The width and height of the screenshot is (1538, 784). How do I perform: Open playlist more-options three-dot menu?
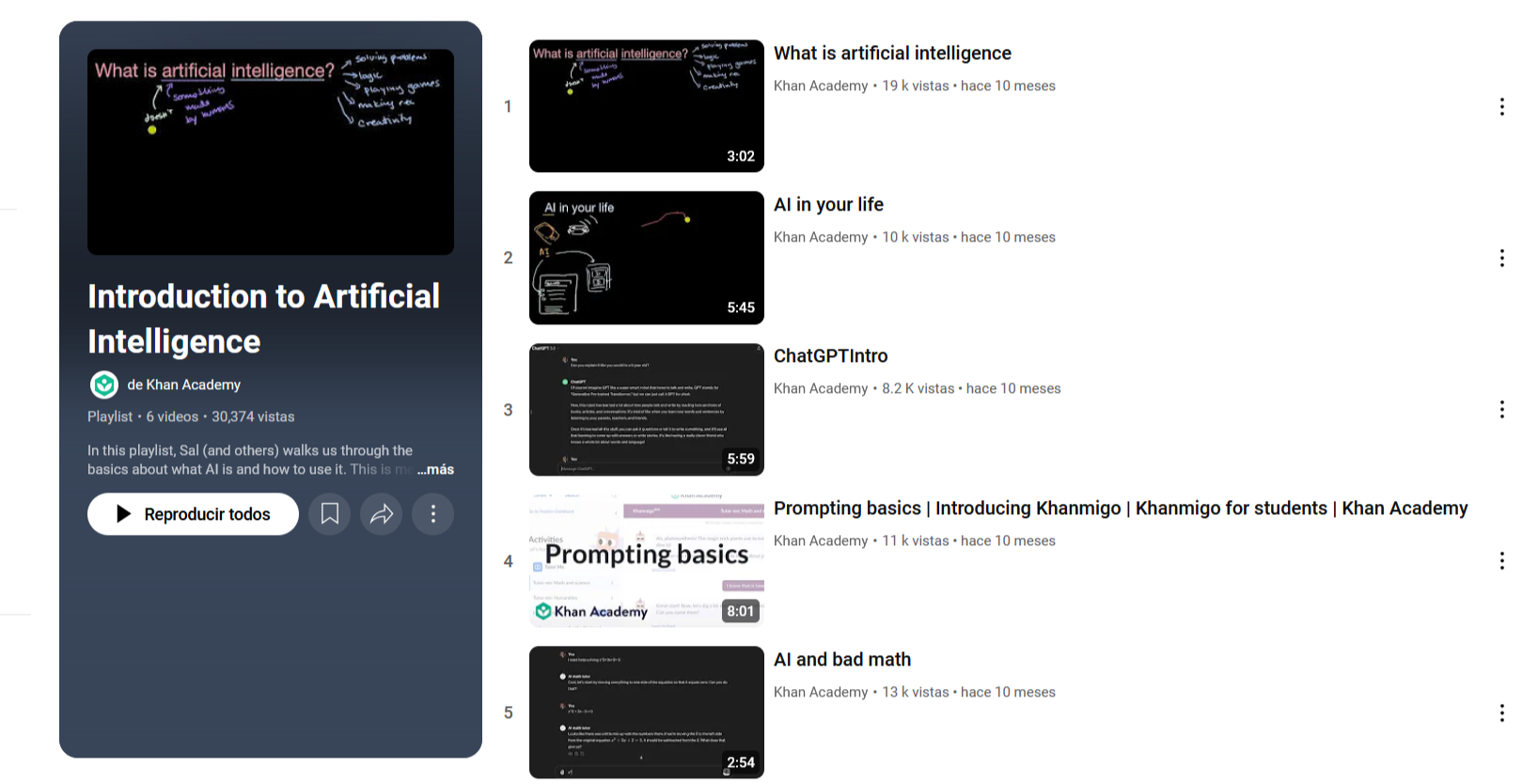(x=433, y=514)
